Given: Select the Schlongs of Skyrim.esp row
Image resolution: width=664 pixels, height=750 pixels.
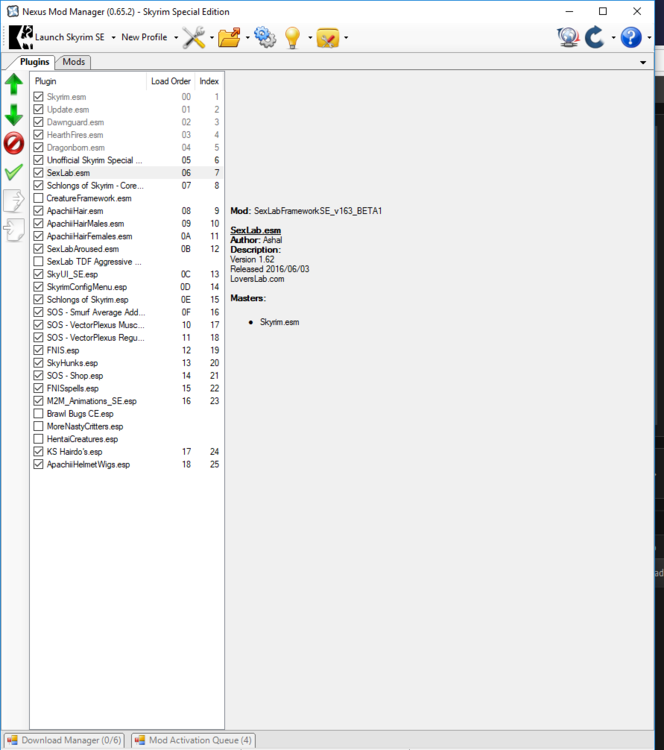Looking at the screenshot, I should pos(127,299).
